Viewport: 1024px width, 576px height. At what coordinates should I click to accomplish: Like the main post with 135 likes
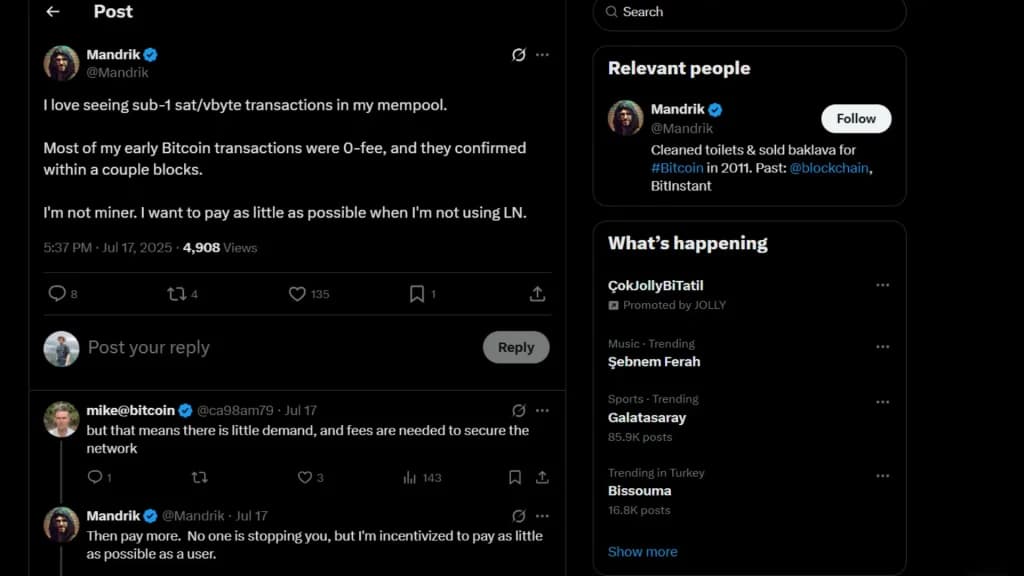[x=297, y=294]
